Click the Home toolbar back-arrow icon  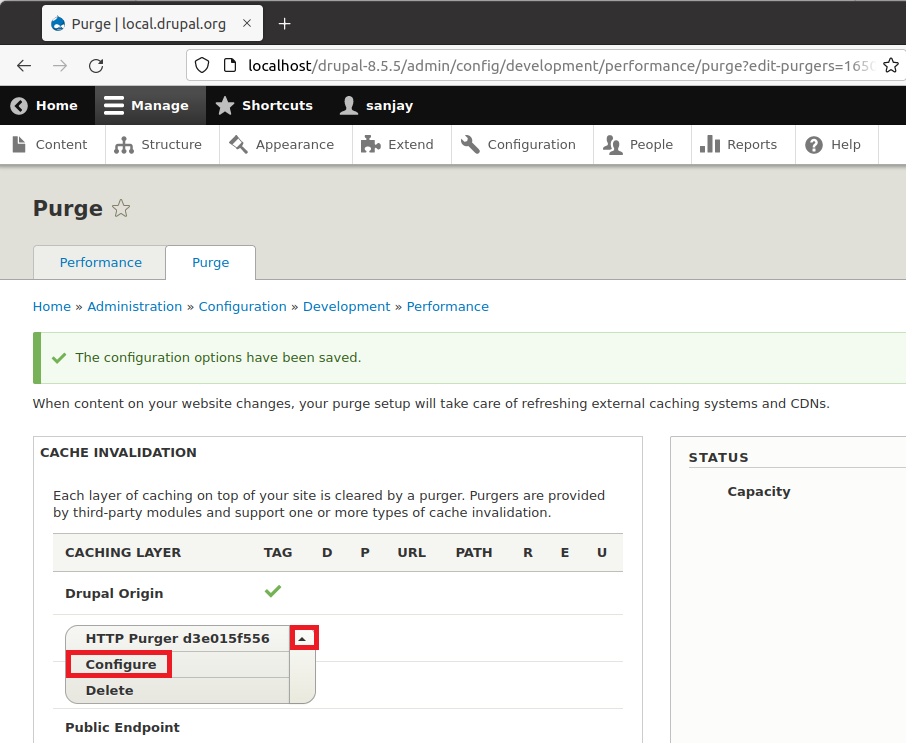click(19, 105)
